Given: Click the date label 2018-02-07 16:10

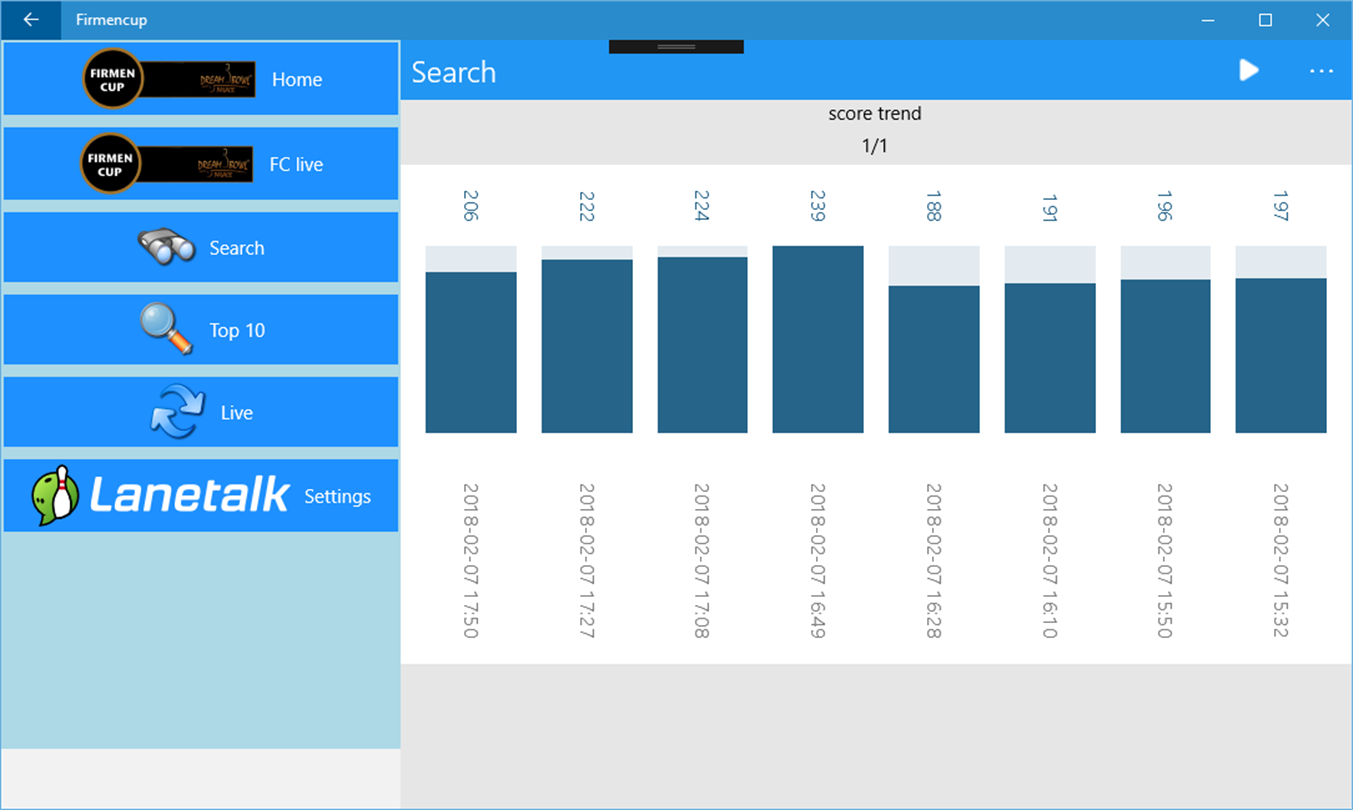Looking at the screenshot, I should coord(1050,560).
